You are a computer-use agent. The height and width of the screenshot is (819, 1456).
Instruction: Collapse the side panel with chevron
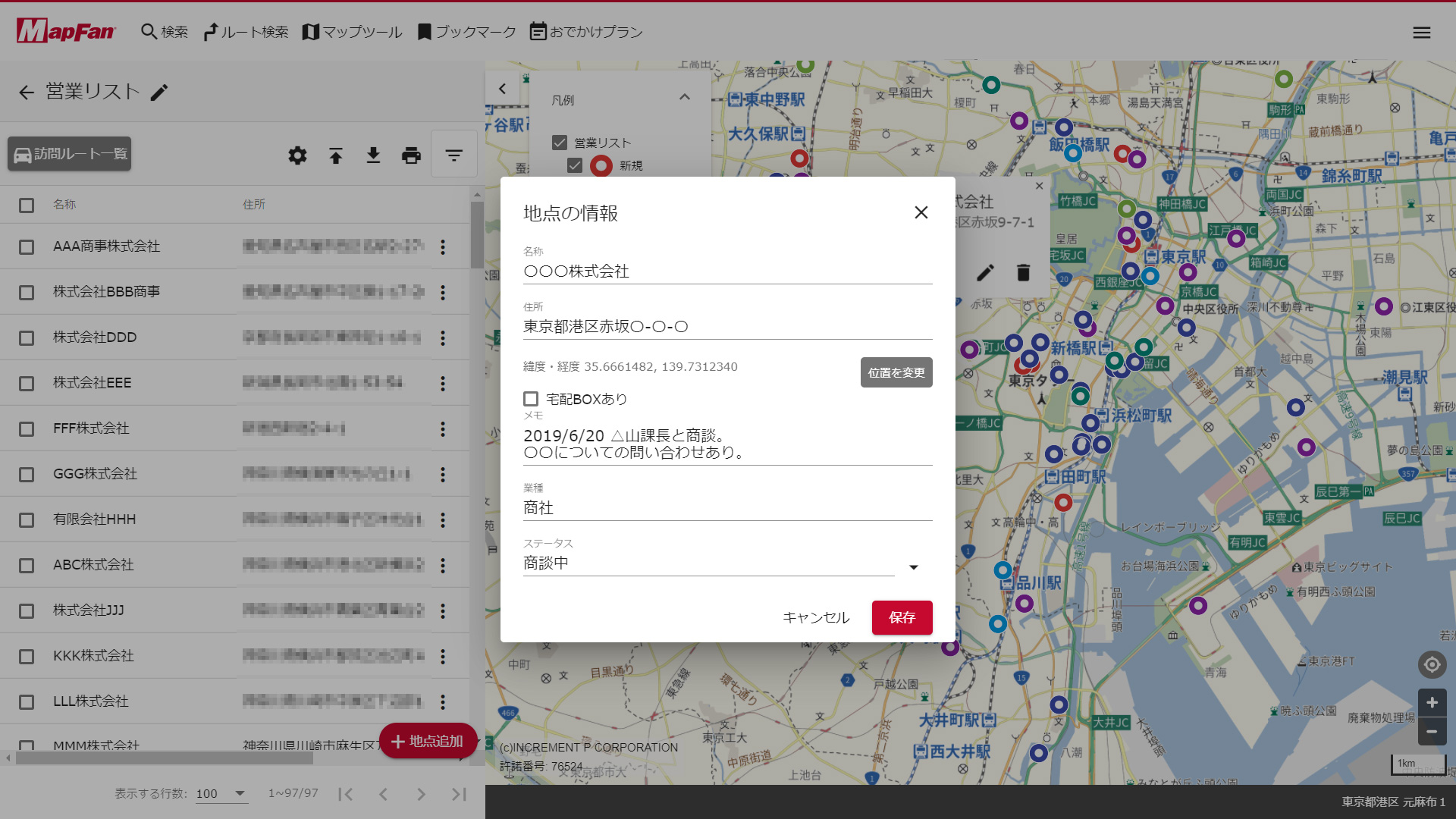tap(502, 89)
